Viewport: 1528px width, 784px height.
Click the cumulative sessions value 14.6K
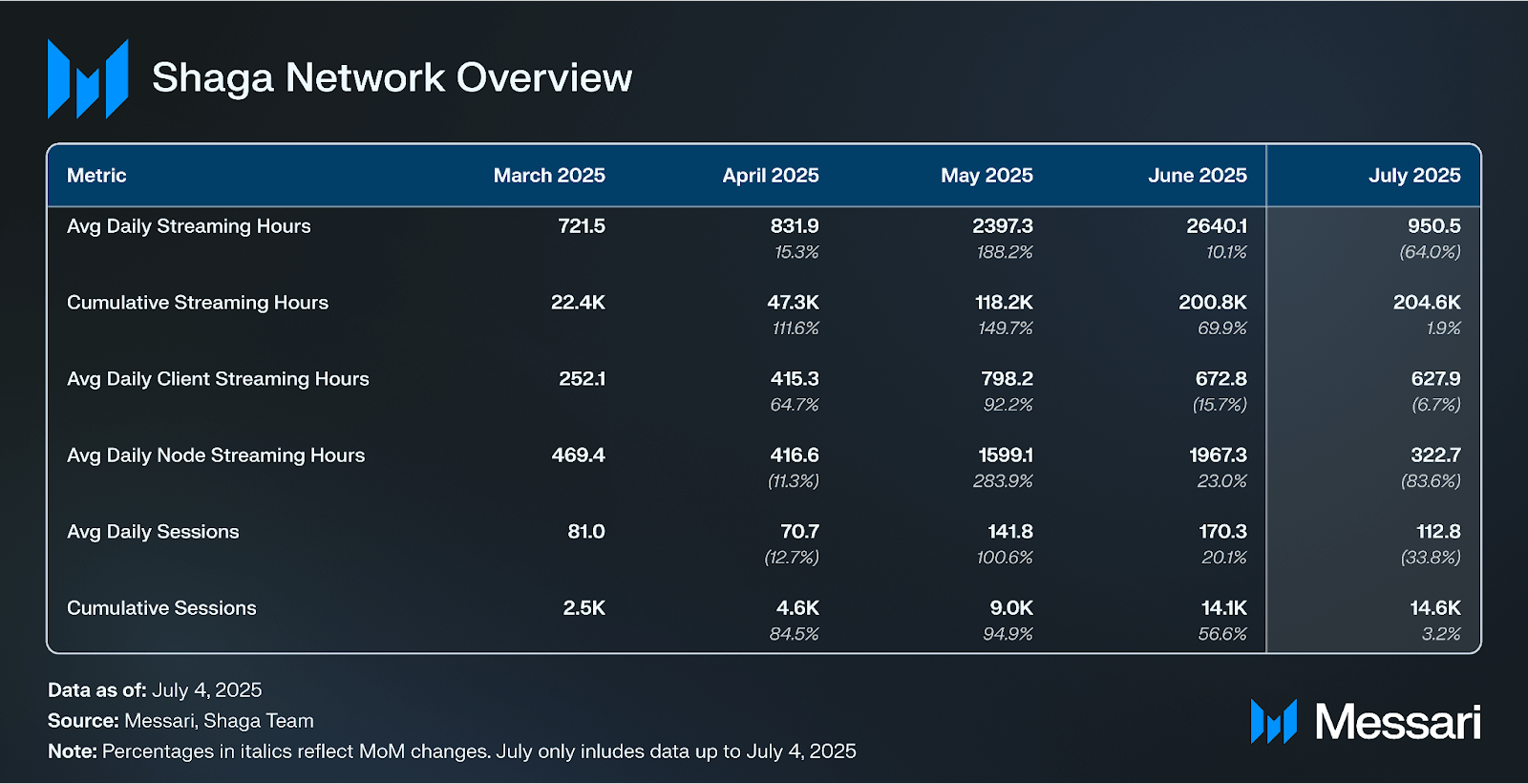pyautogui.click(x=1435, y=608)
